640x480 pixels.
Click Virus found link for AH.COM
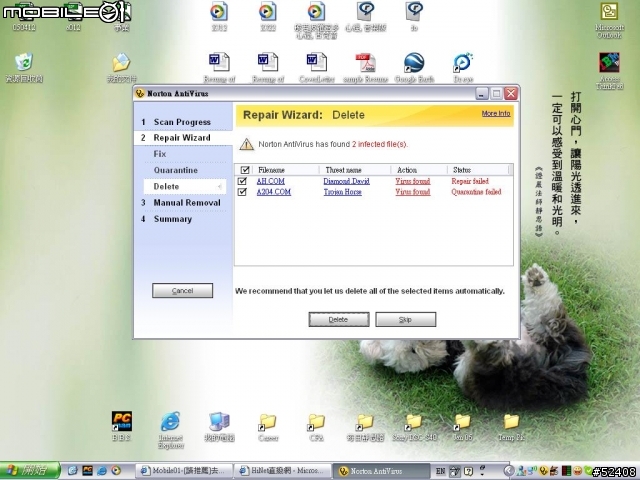click(x=413, y=181)
